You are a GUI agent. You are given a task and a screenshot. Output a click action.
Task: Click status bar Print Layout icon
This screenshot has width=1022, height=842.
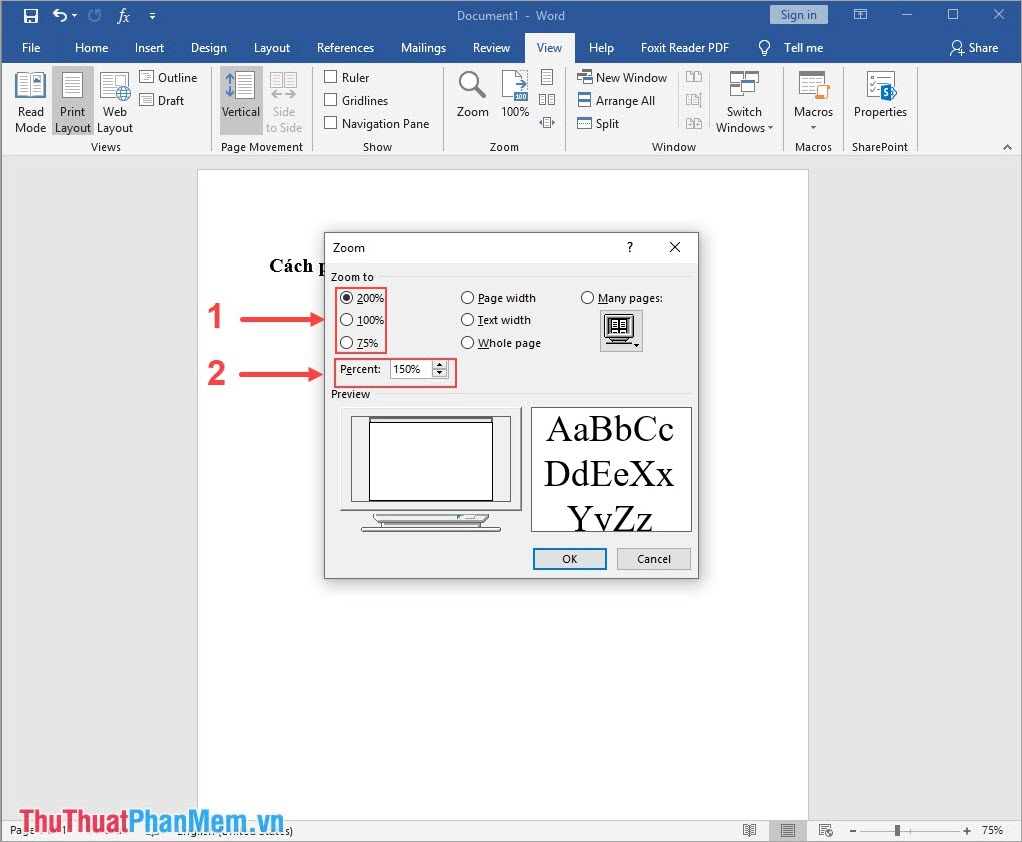click(x=787, y=830)
